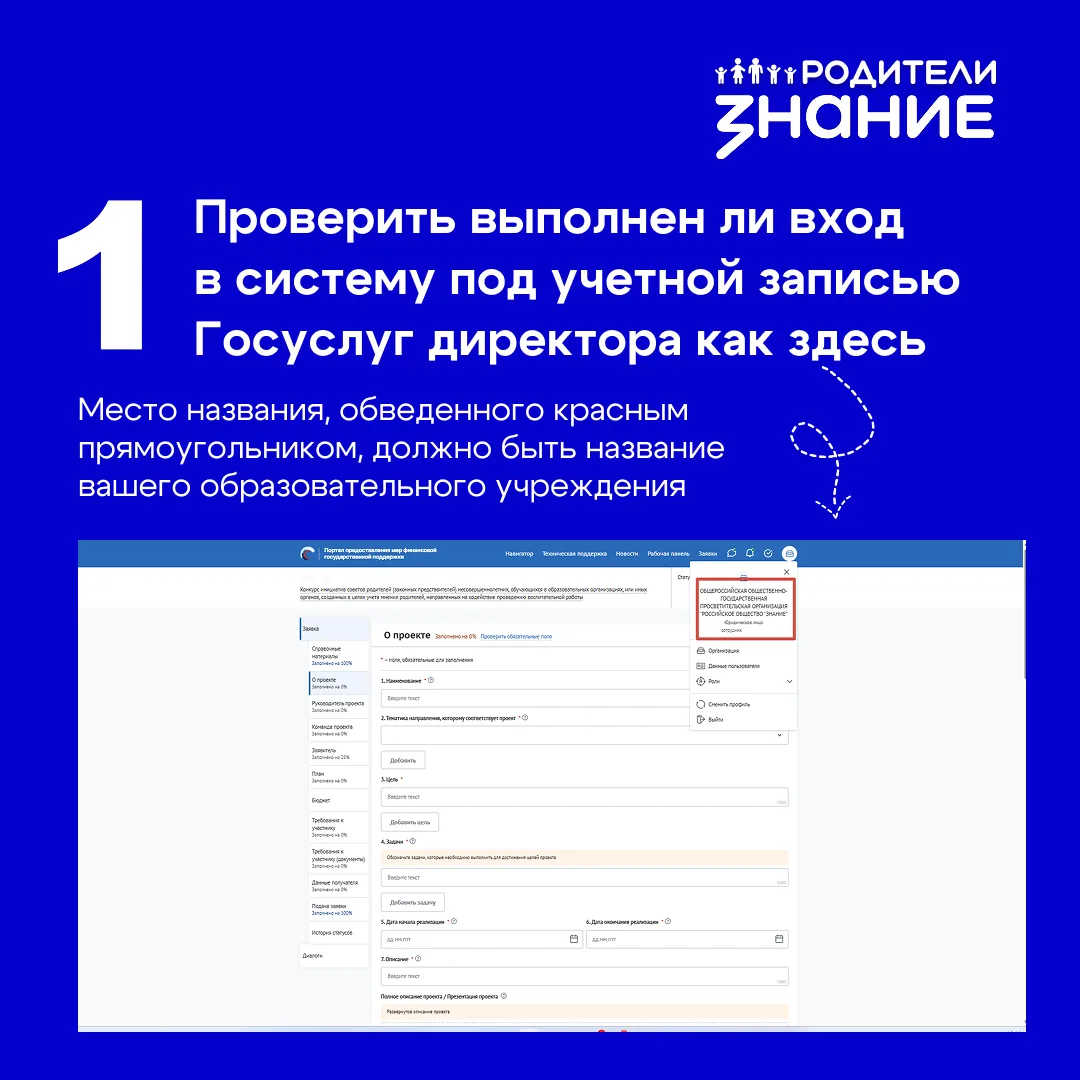Select О проекте in the sidebar
Viewport: 1080px width, 1080px height.
[338, 683]
